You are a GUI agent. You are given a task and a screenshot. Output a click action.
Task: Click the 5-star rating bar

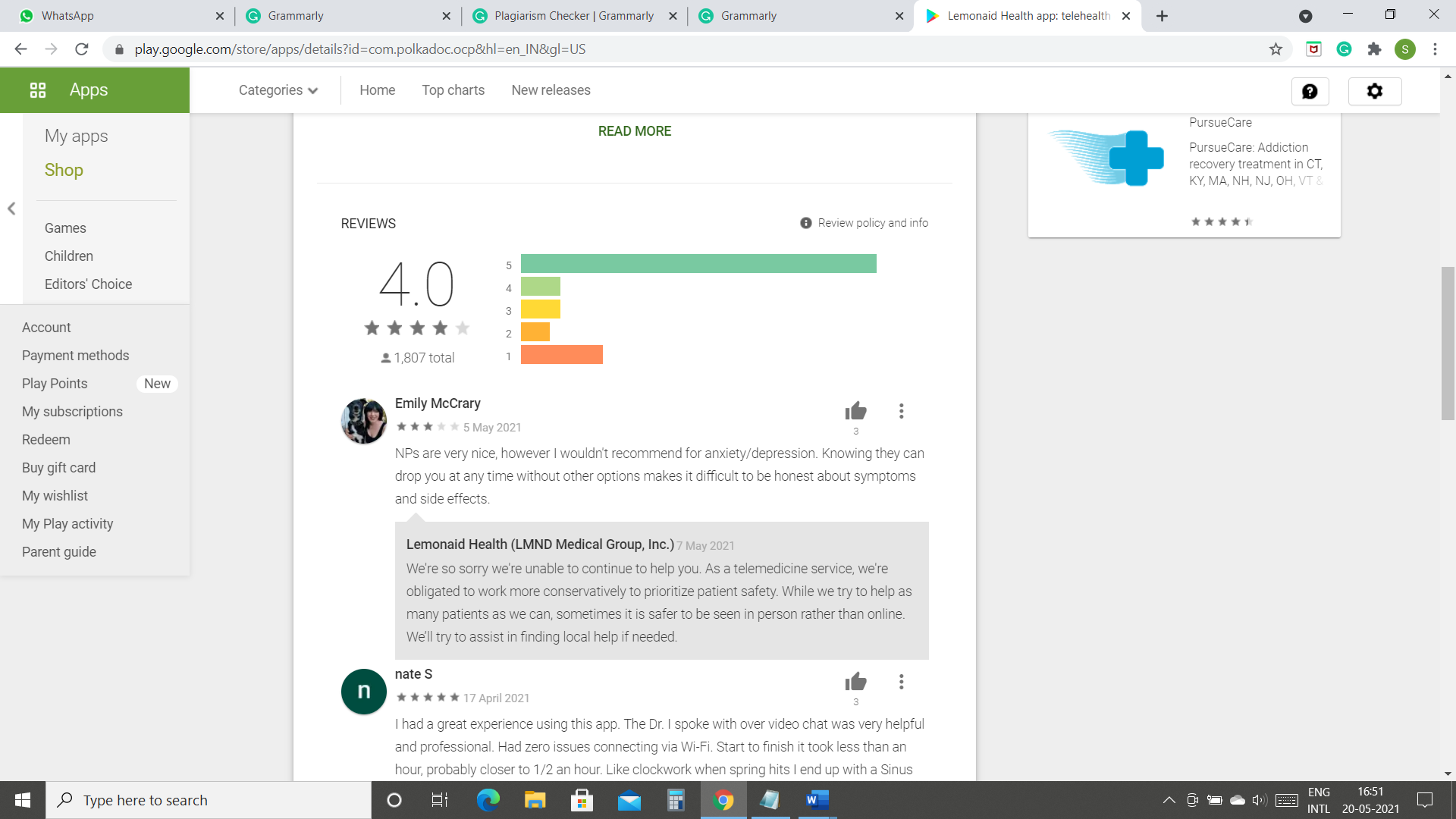pyautogui.click(x=698, y=263)
